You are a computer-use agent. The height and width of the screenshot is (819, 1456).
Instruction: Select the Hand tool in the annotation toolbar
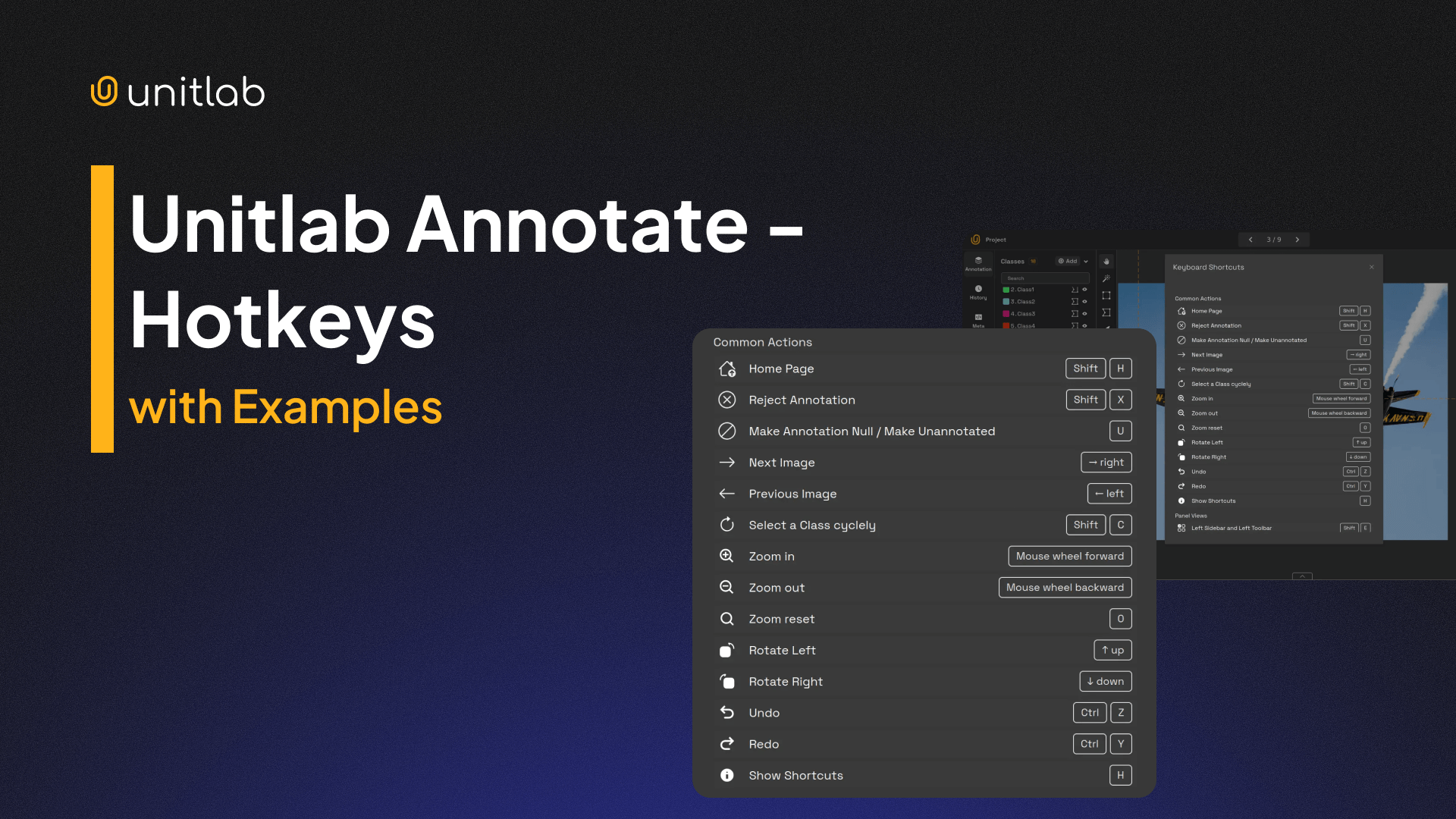pos(1106,262)
